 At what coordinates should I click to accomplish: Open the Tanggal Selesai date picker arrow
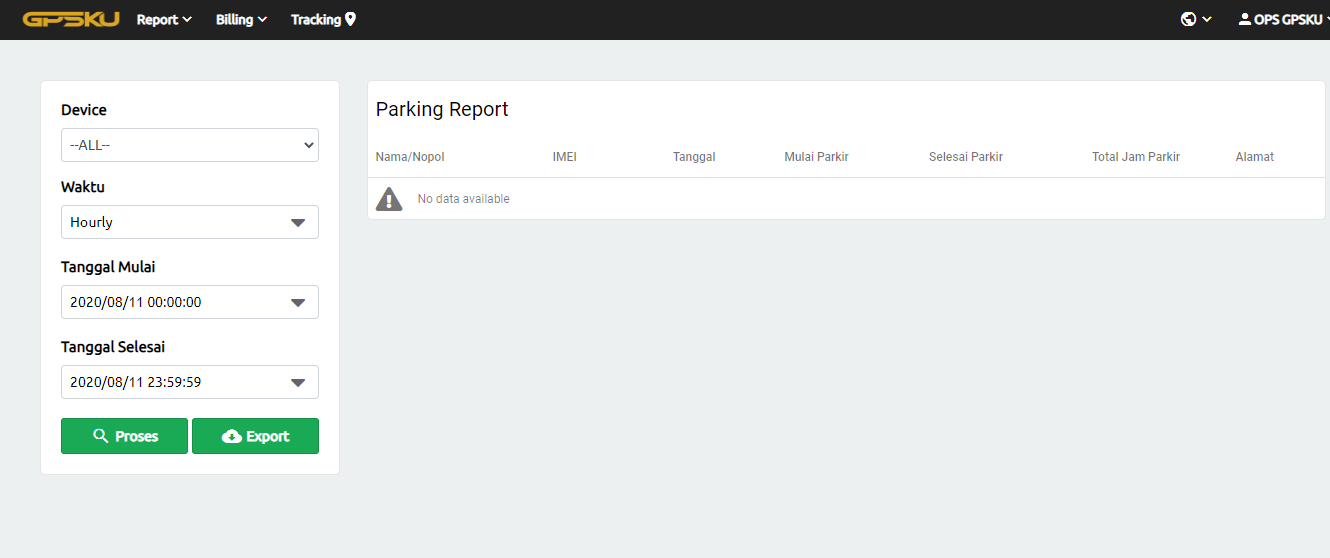click(298, 382)
